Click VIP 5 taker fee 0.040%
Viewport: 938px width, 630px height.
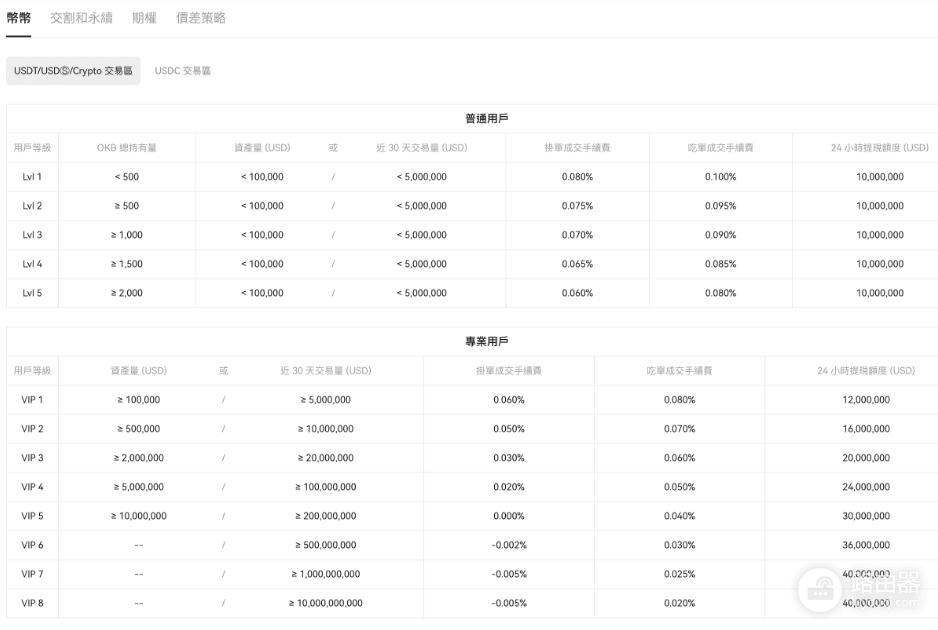click(x=680, y=516)
